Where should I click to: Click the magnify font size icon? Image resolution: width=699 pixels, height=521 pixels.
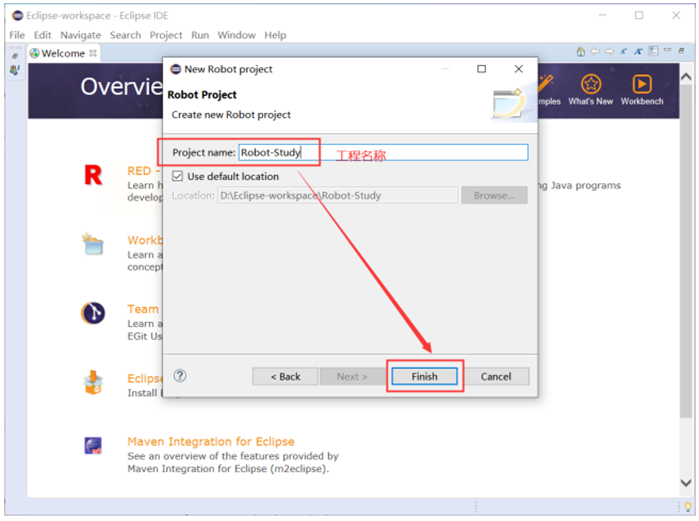[638, 51]
